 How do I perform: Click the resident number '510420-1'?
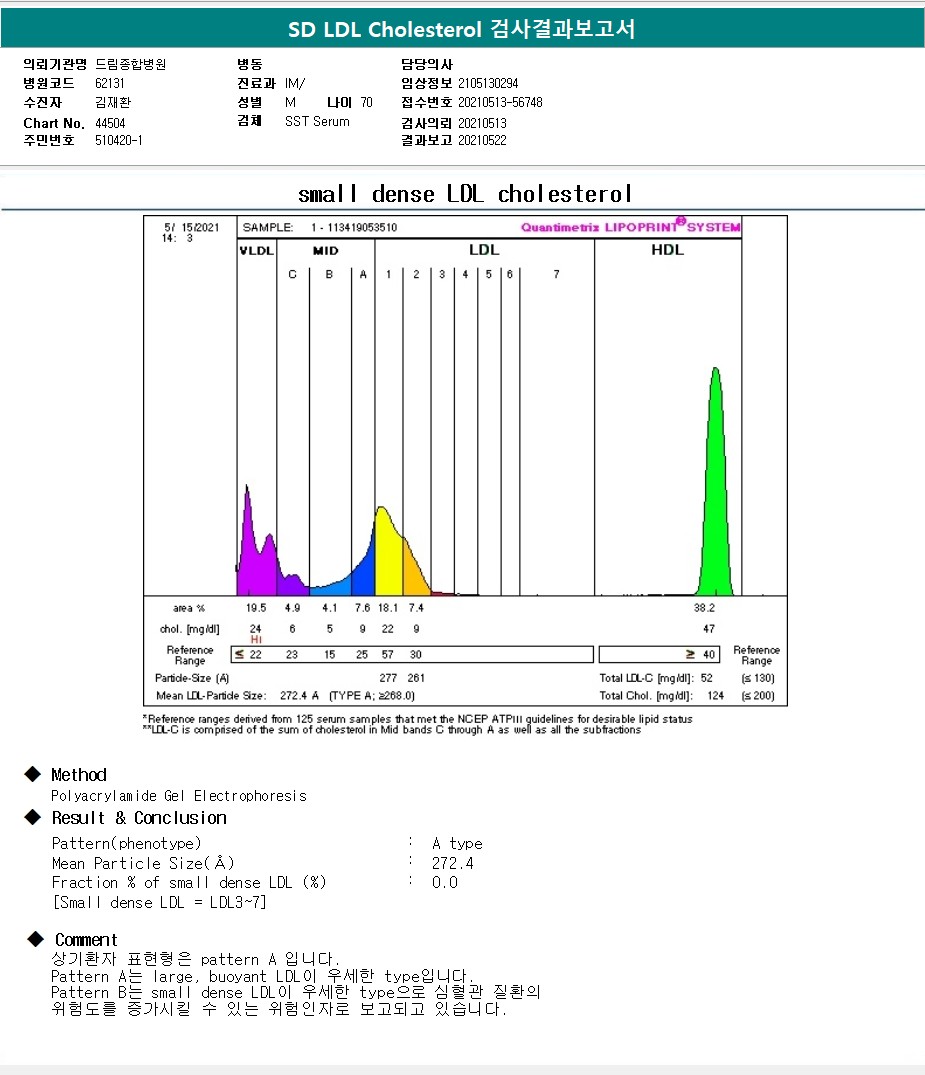click(119, 140)
